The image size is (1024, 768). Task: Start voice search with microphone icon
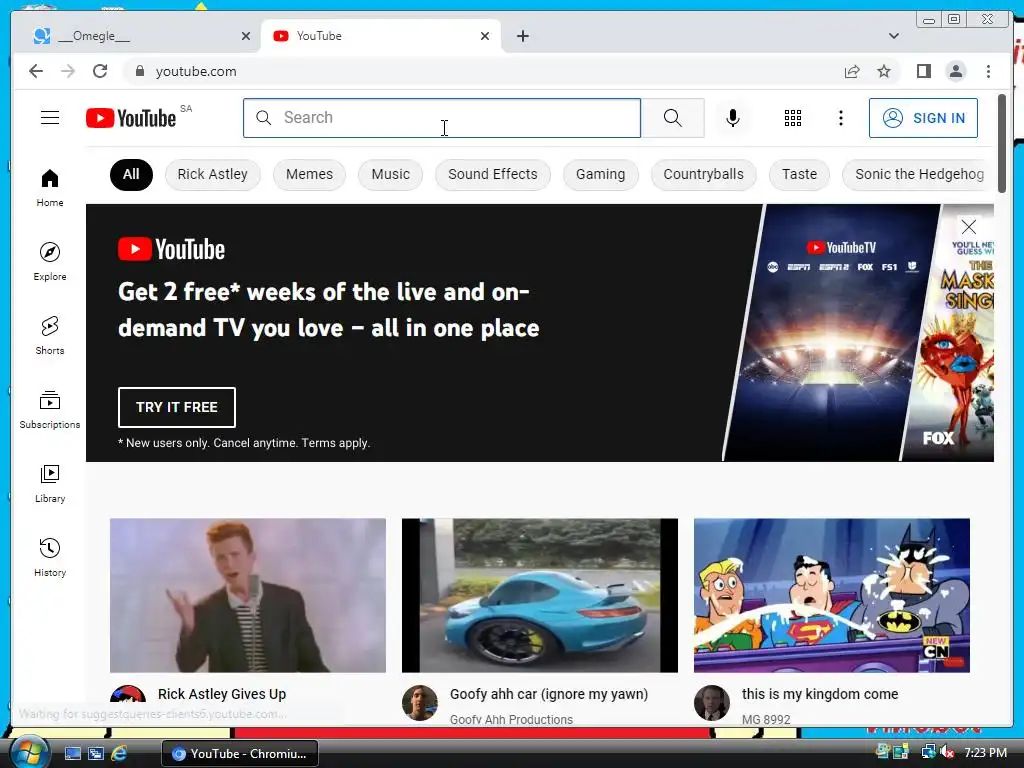point(733,118)
